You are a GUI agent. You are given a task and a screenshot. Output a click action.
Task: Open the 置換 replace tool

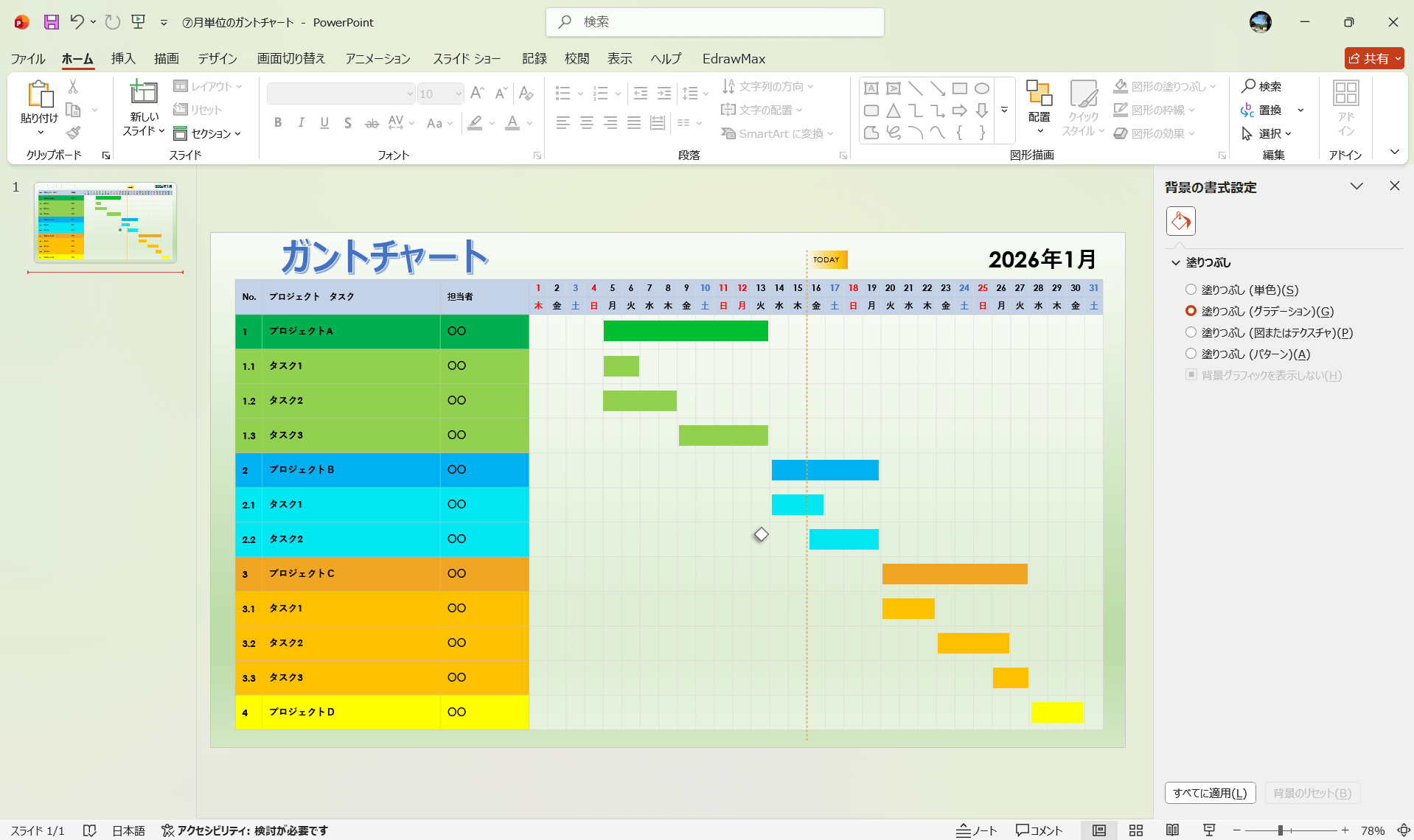(1270, 110)
